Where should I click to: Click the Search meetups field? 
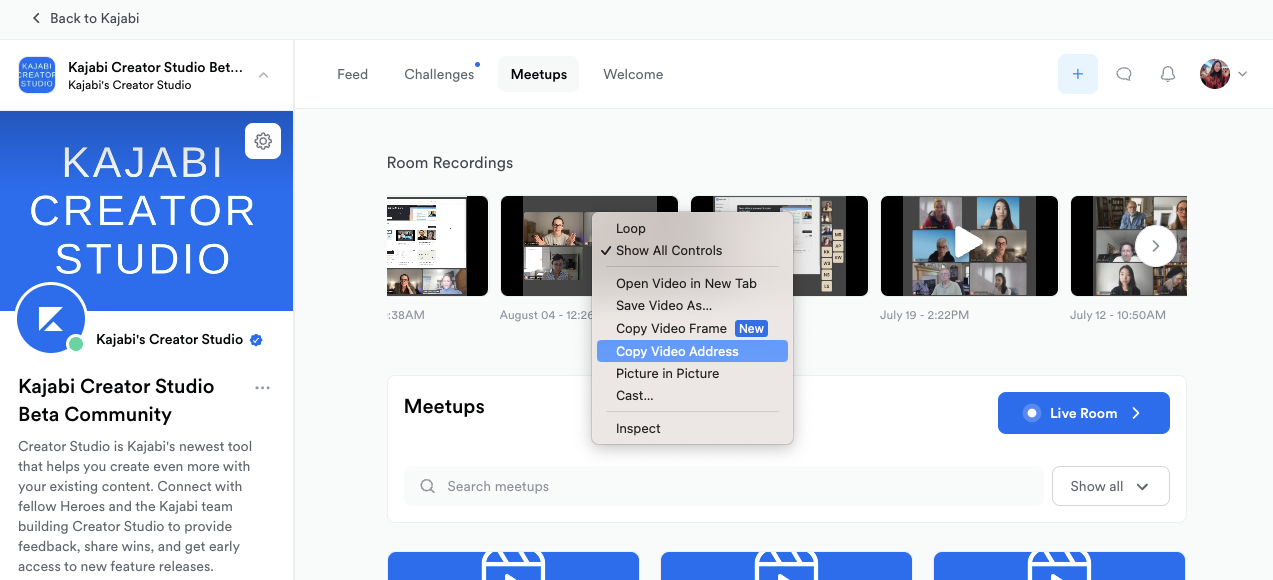724,486
